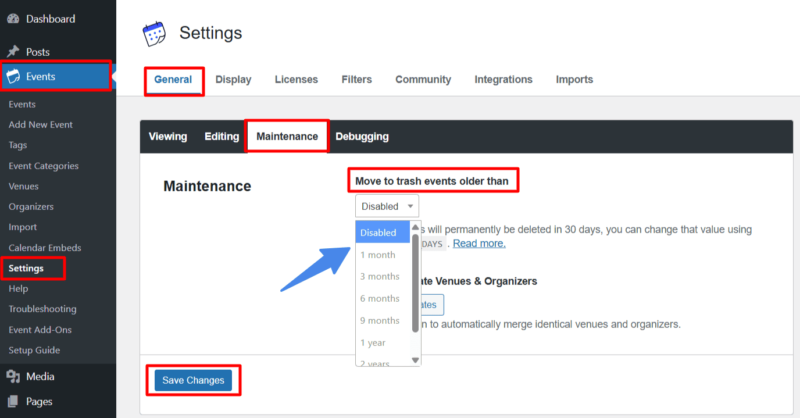
Task: Open Event Add-Ons in sidebar
Action: [x=40, y=330]
